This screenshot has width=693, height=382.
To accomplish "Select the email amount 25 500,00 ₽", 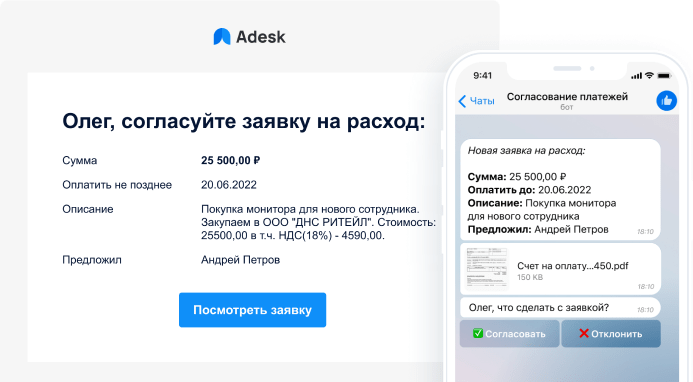I will (x=231, y=160).
